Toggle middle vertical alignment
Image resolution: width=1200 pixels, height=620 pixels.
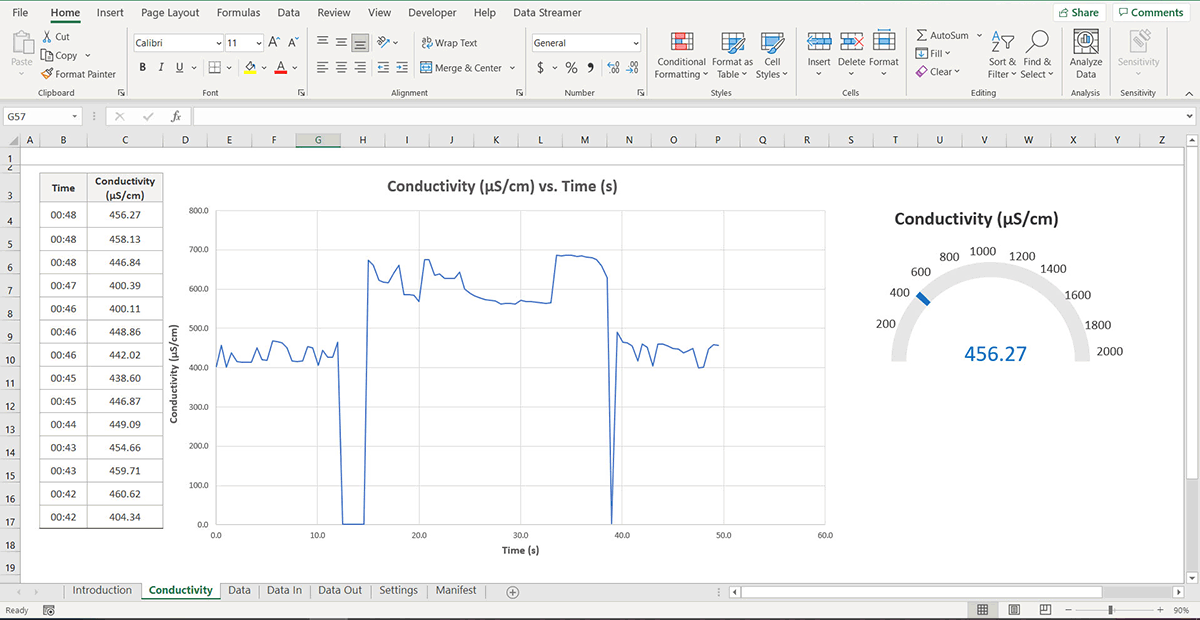click(x=341, y=42)
